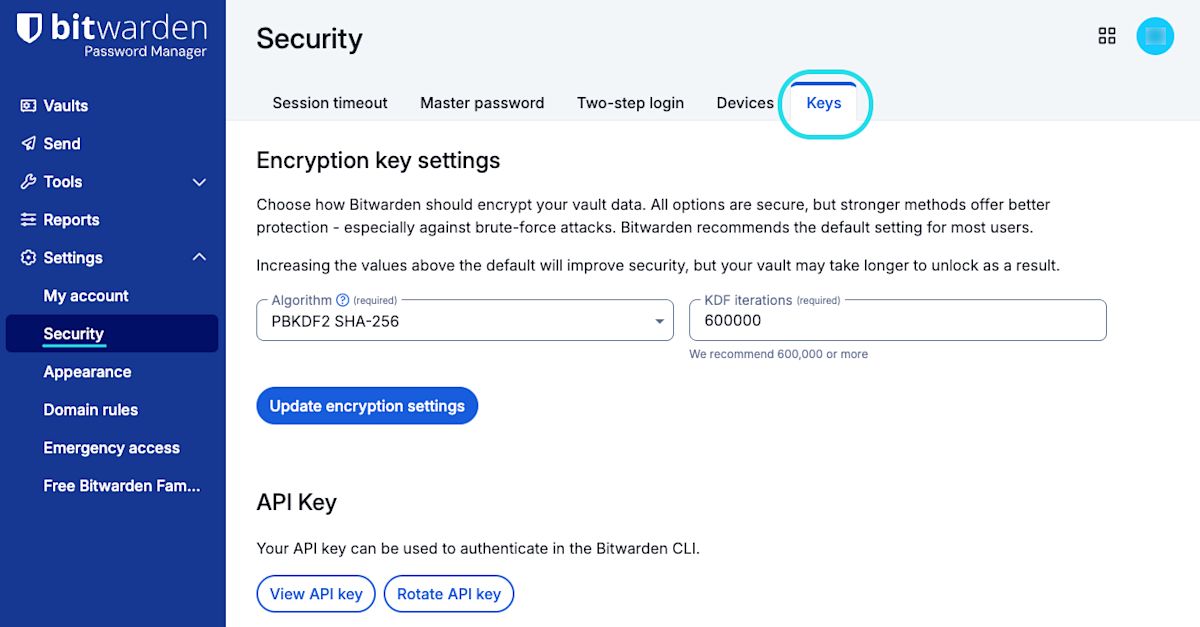This screenshot has width=1200, height=627.
Task: Open Emergency access settings
Action: pyautogui.click(x=111, y=447)
